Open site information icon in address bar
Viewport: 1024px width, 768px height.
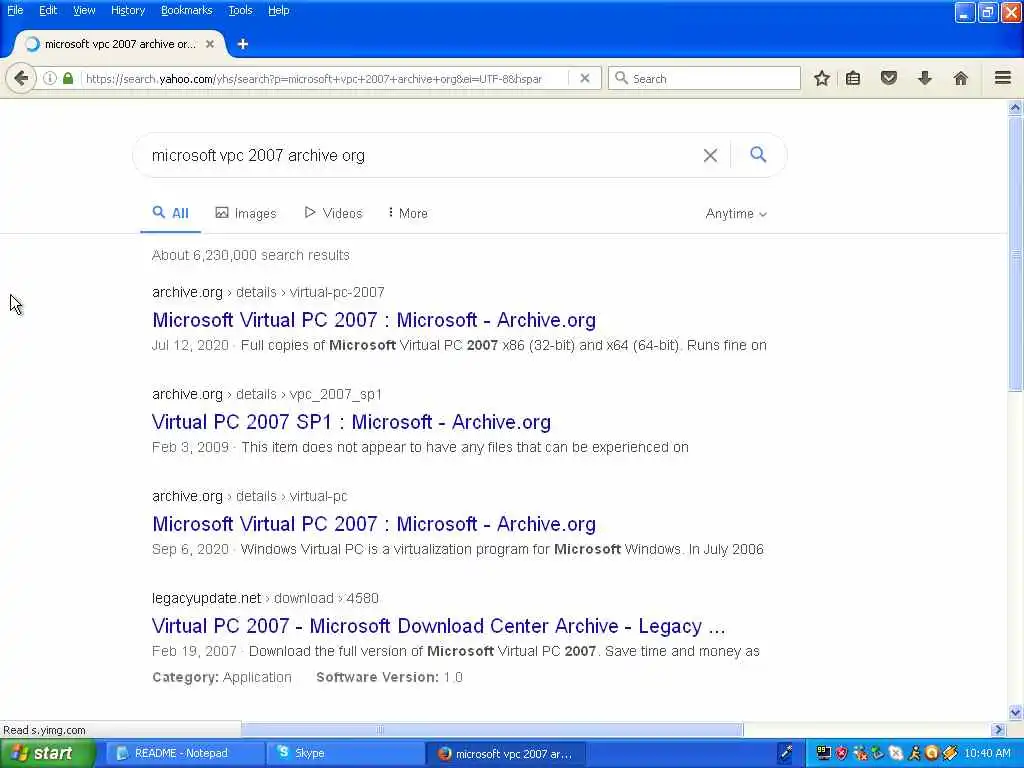coord(50,78)
